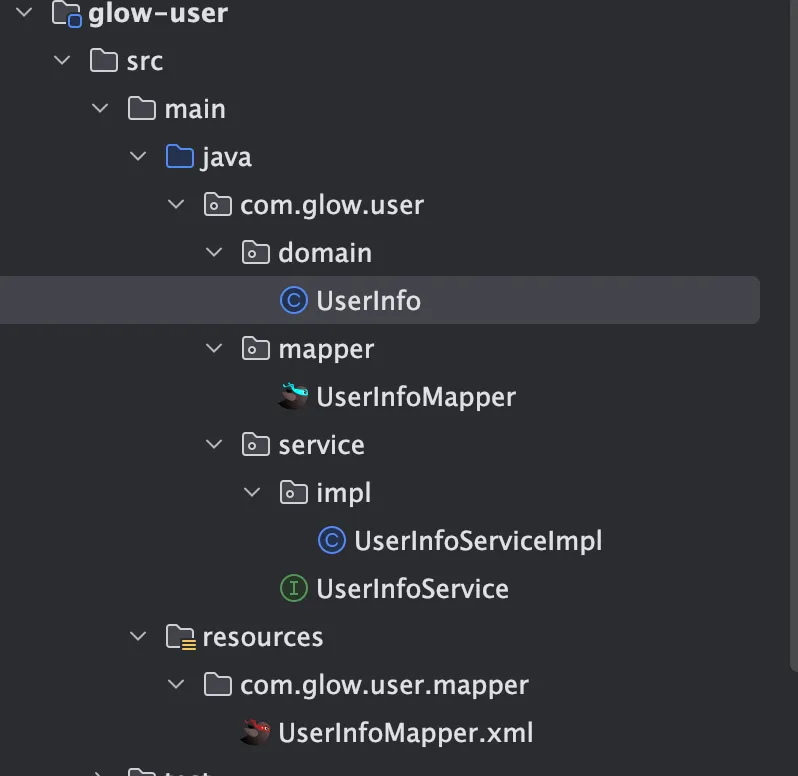Select the UserInfoServiceImpl file
The image size is (798, 776).
(478, 541)
